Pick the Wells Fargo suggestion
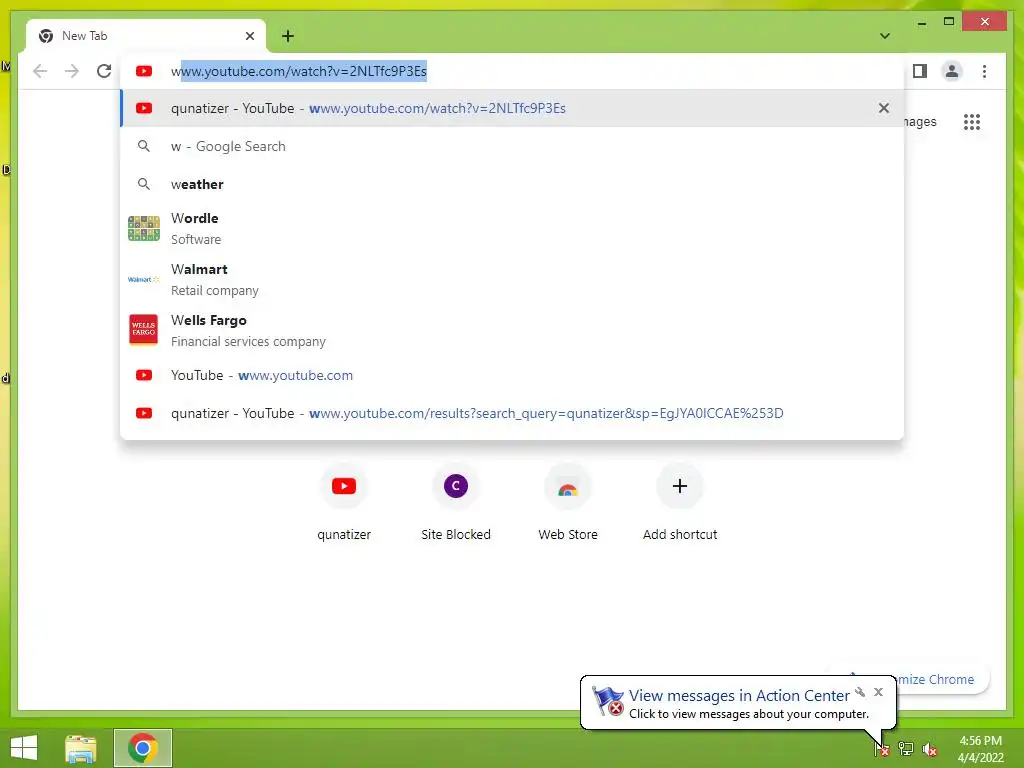Screen dimensions: 1024x768 coord(512,330)
